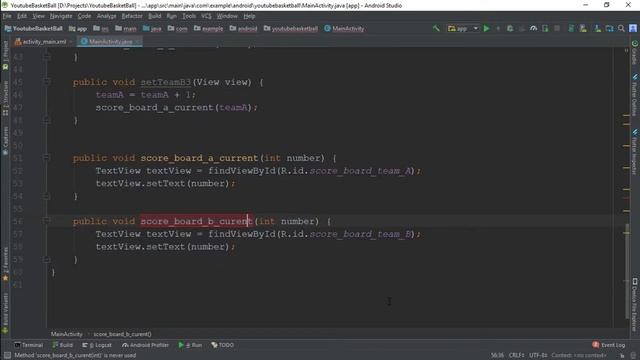Toggle the Structure side panel
The image size is (640, 360).
pyautogui.click(x=5, y=98)
